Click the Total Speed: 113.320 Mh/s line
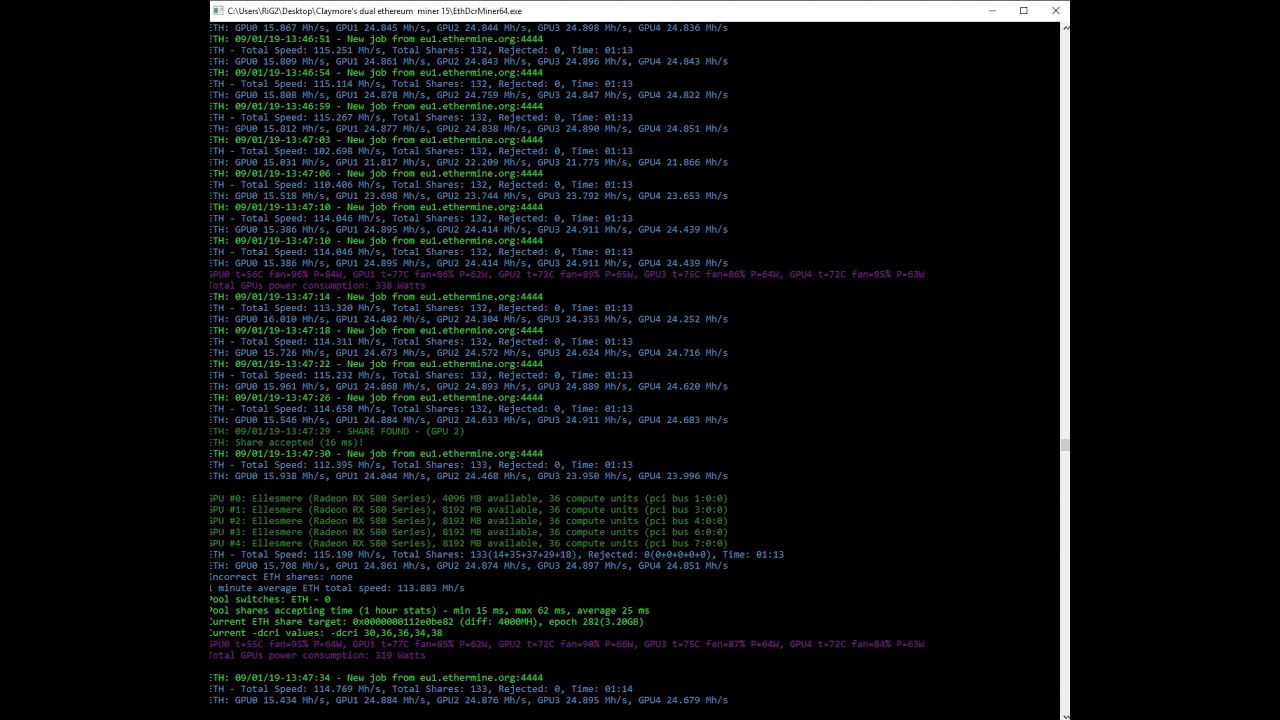 pos(421,308)
